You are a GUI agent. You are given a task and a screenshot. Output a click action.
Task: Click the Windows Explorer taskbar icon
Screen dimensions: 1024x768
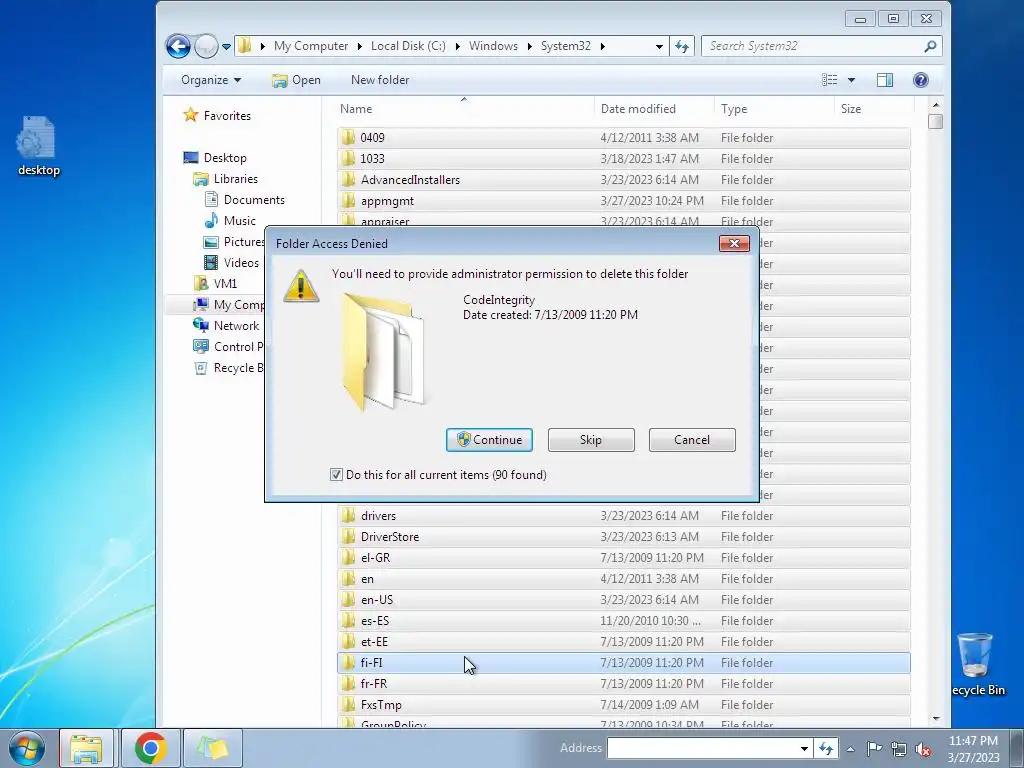[x=86, y=748]
